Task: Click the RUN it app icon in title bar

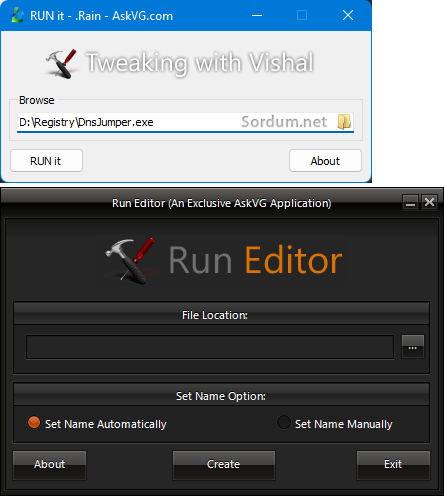Action: tap(18, 15)
